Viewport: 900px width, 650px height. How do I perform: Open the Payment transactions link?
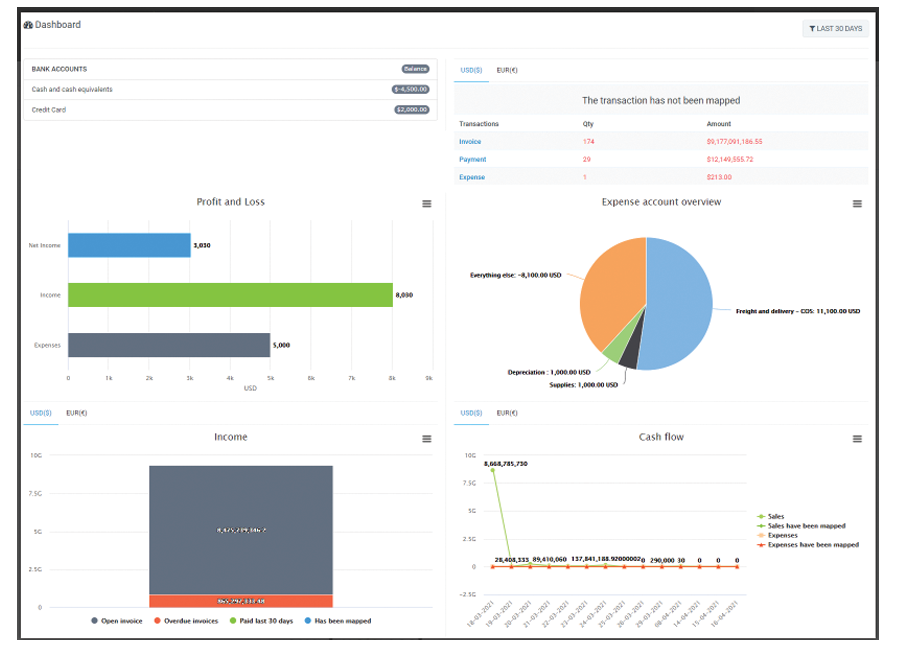473,160
